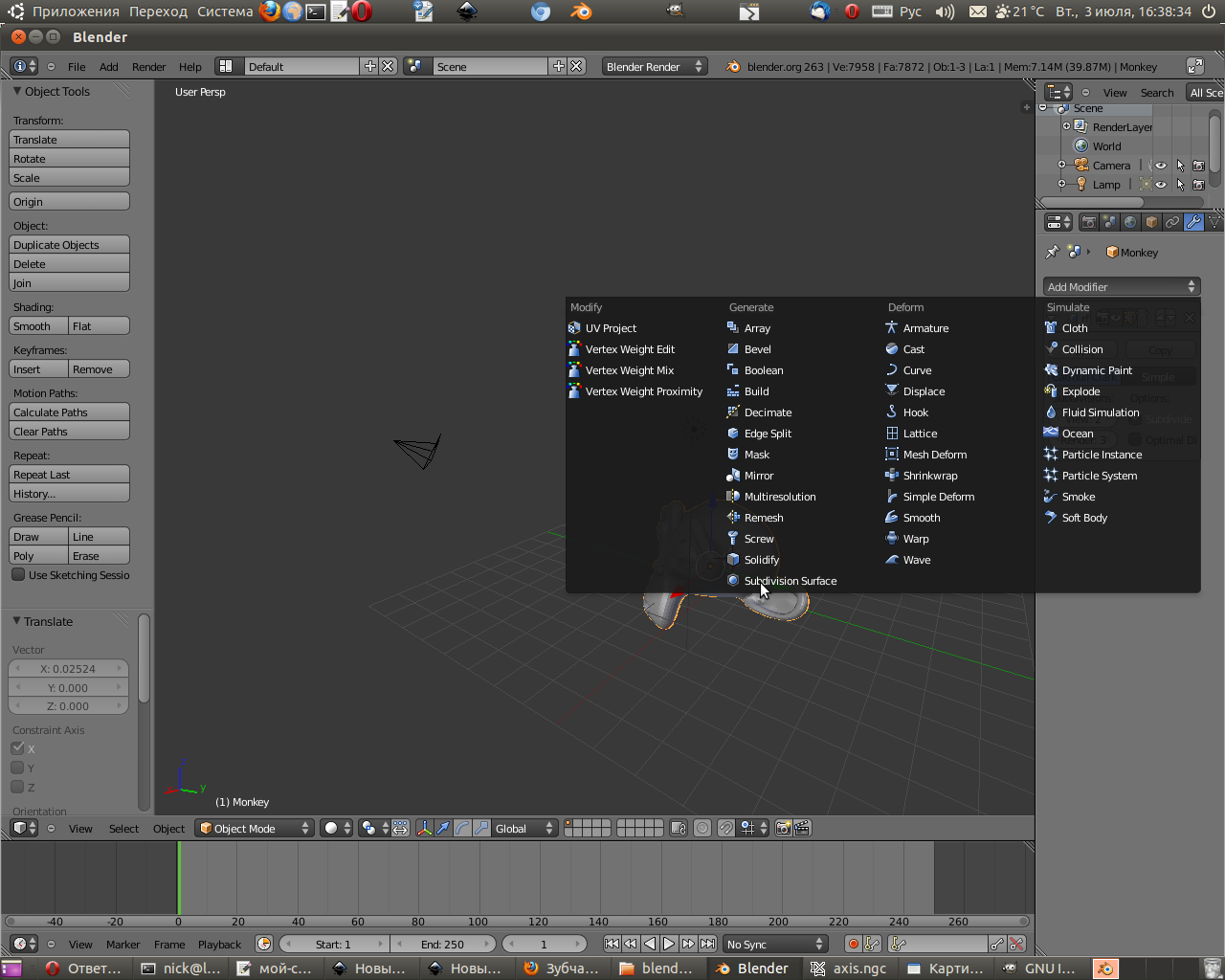Image resolution: width=1225 pixels, height=980 pixels.
Task: Click the Smooth shading button
Action: [x=38, y=325]
